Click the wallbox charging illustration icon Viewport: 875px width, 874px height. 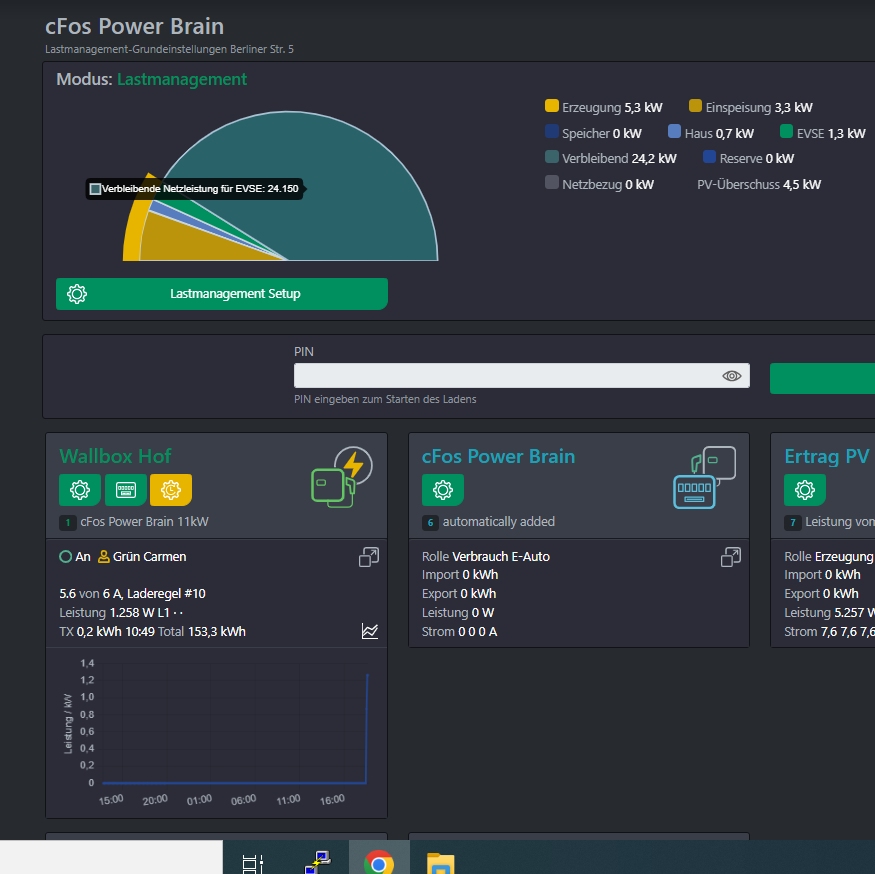pos(342,477)
